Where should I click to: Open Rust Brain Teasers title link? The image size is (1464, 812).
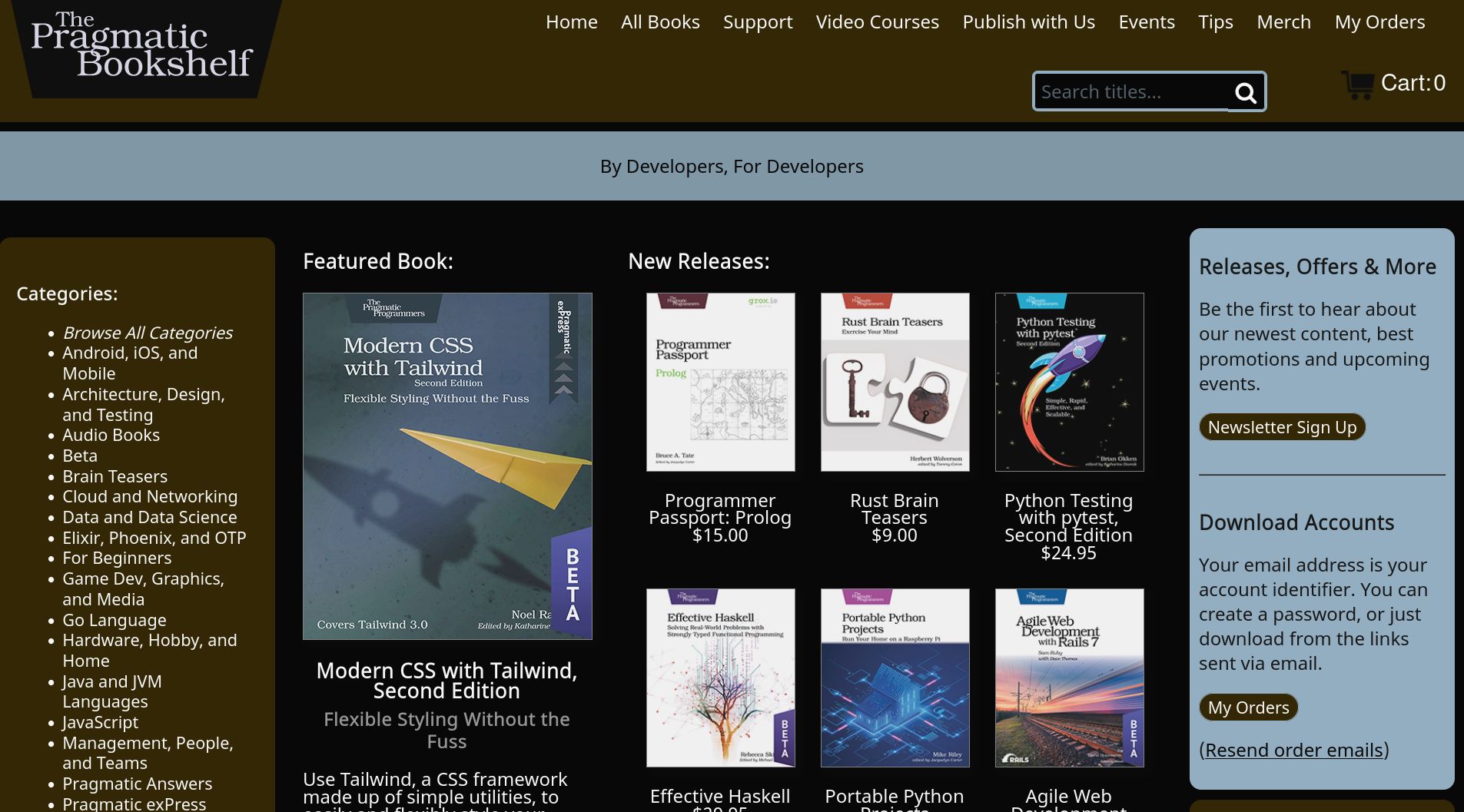click(x=895, y=509)
